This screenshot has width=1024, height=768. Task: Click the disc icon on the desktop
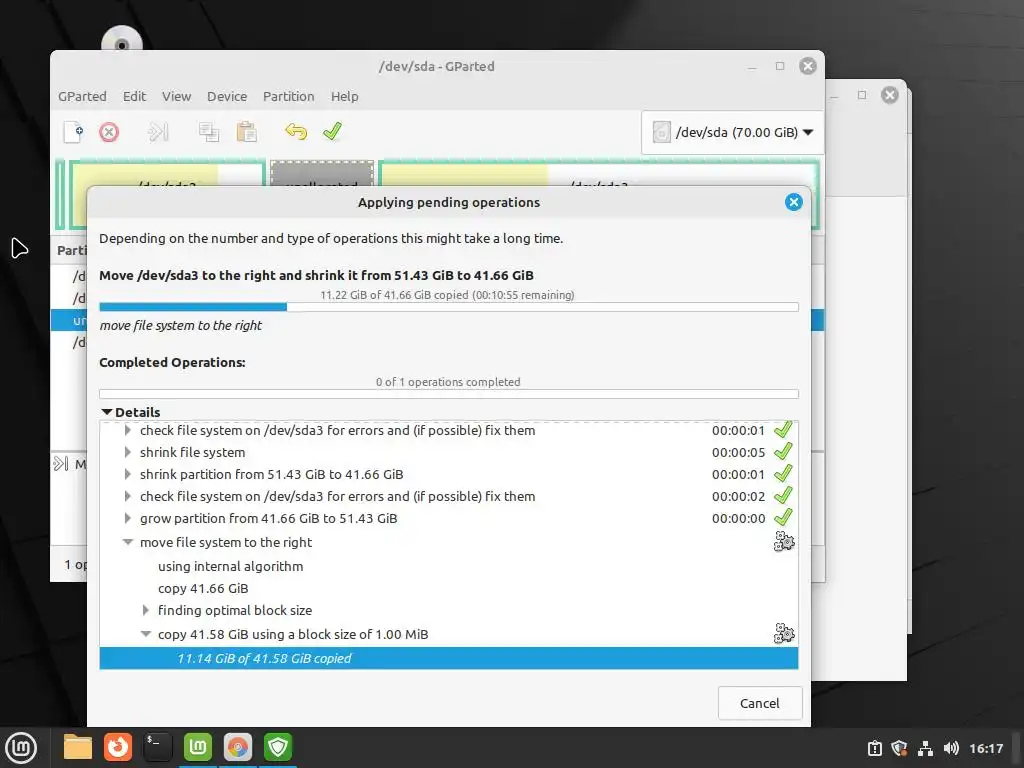[x=122, y=40]
